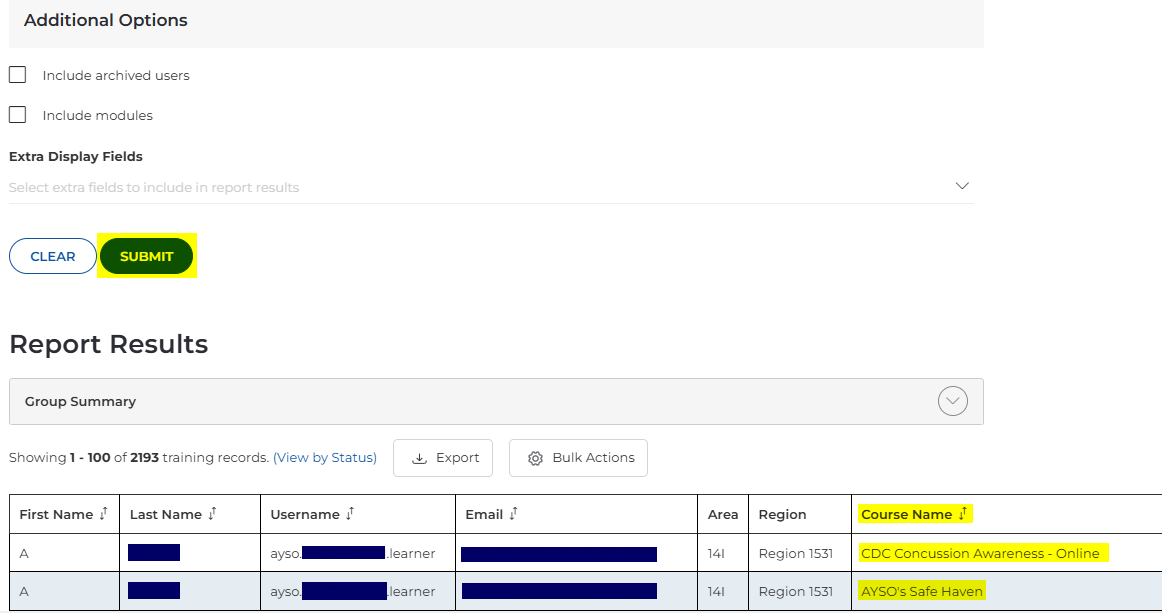Open the Extra Display Fields dropdown arrow
This screenshot has height=613, width=1162.
962,186
